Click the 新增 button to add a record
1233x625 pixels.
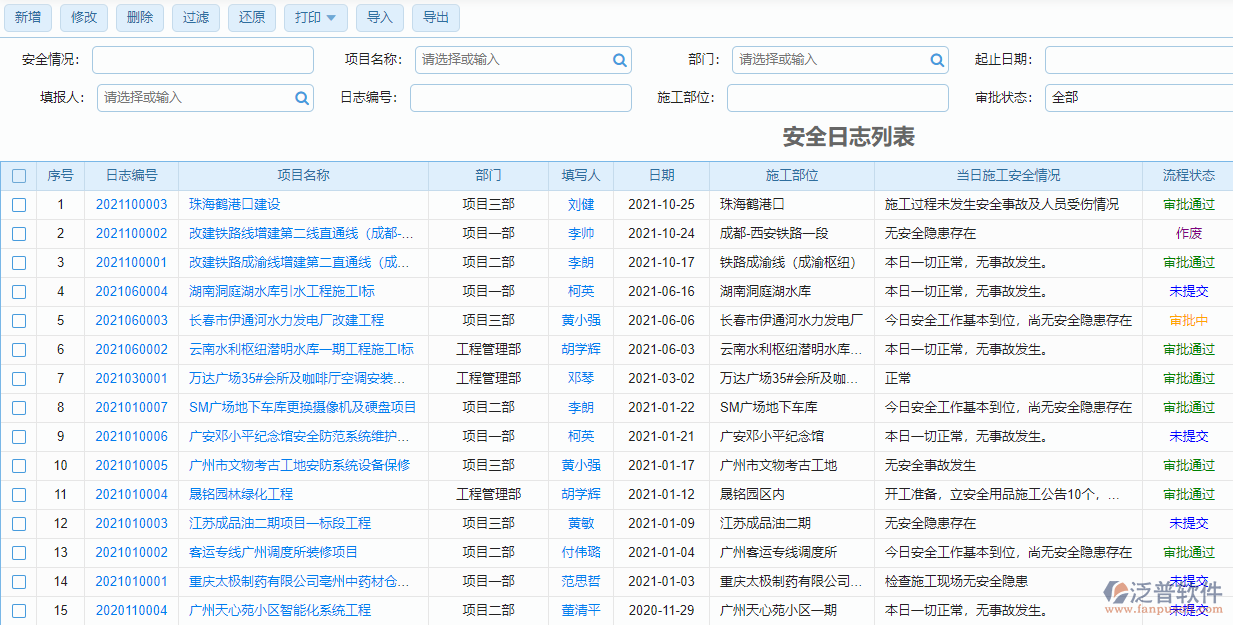[x=28, y=17]
